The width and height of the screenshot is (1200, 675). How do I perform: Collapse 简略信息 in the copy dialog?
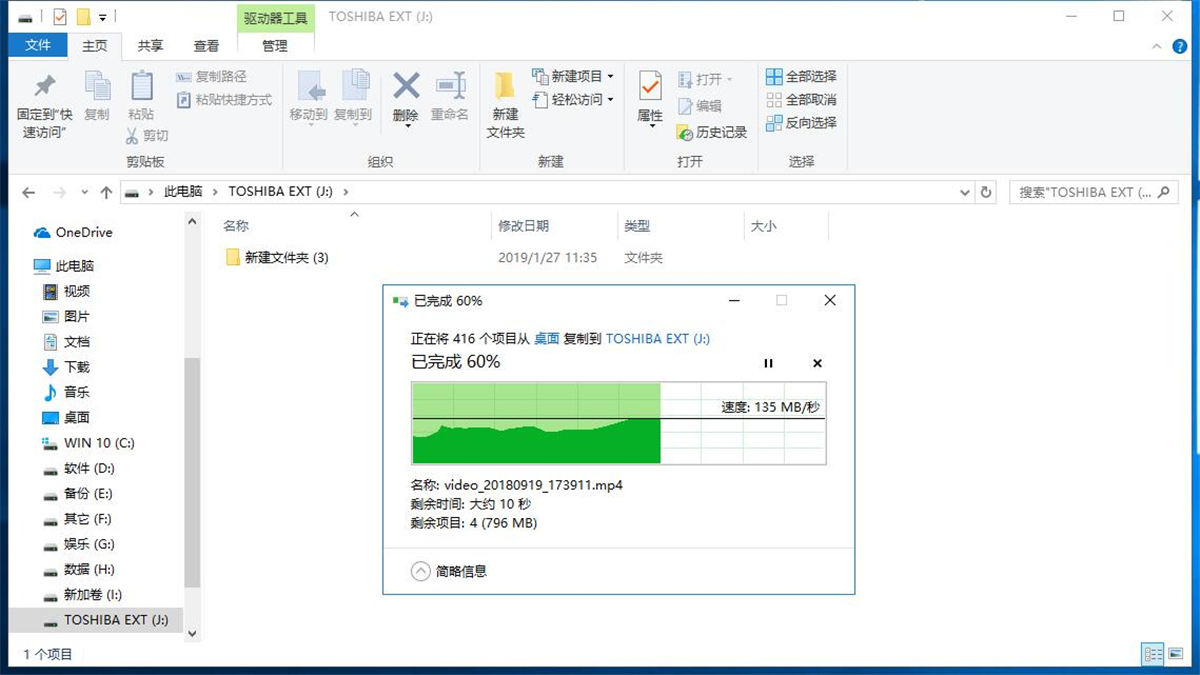[420, 571]
